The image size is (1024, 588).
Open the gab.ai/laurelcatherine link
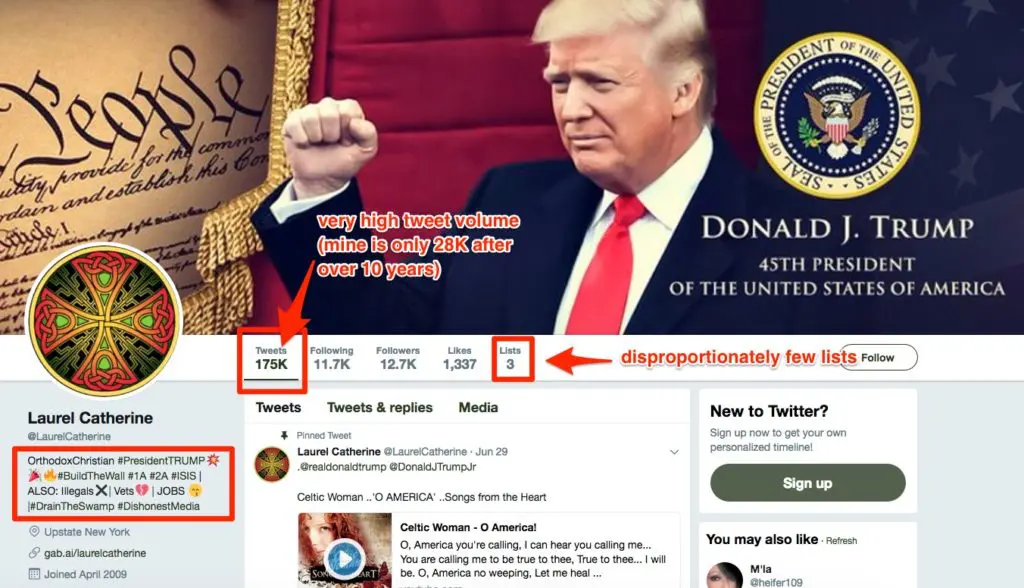click(x=95, y=553)
